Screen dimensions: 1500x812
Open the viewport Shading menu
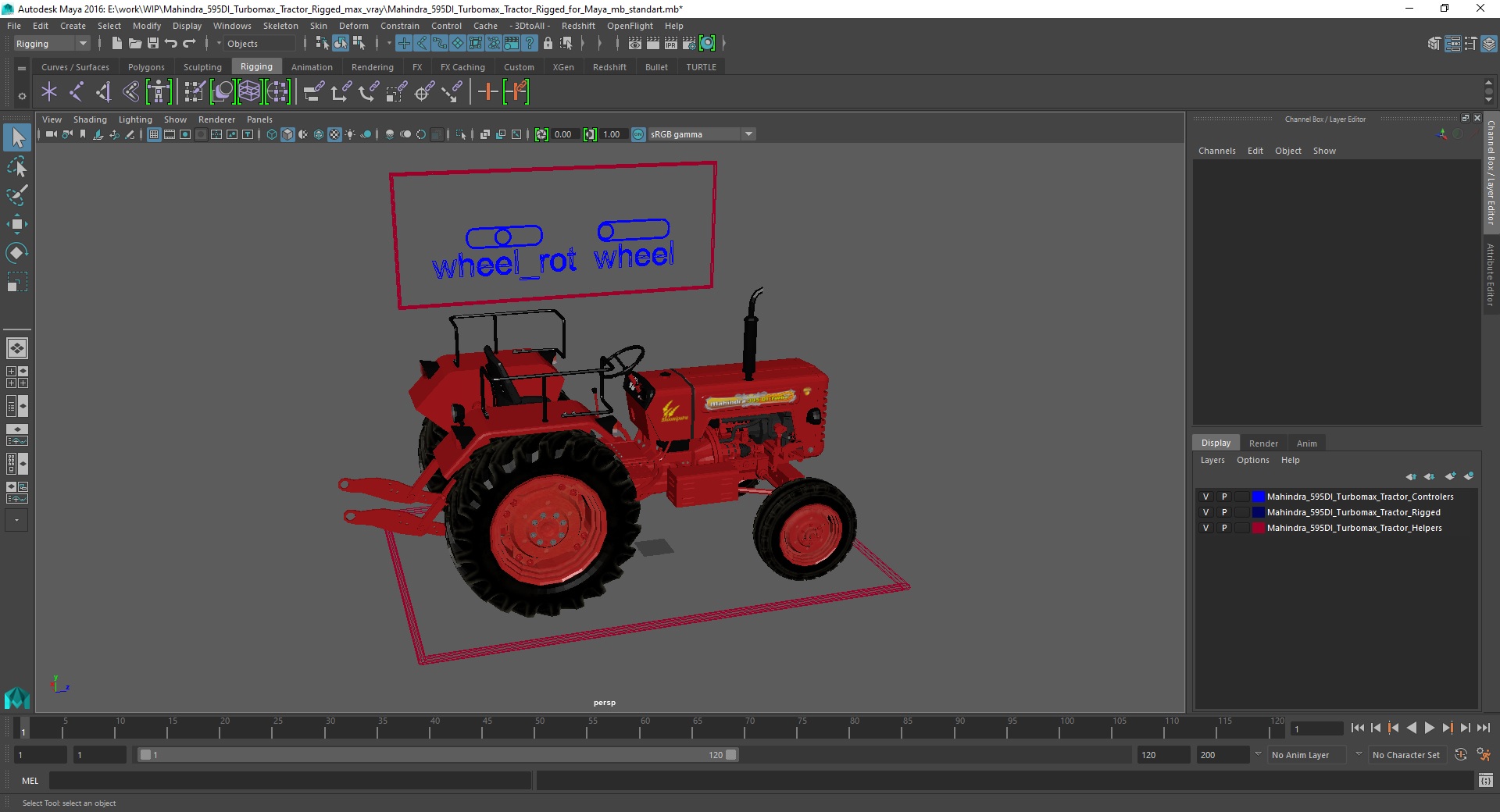[90, 119]
